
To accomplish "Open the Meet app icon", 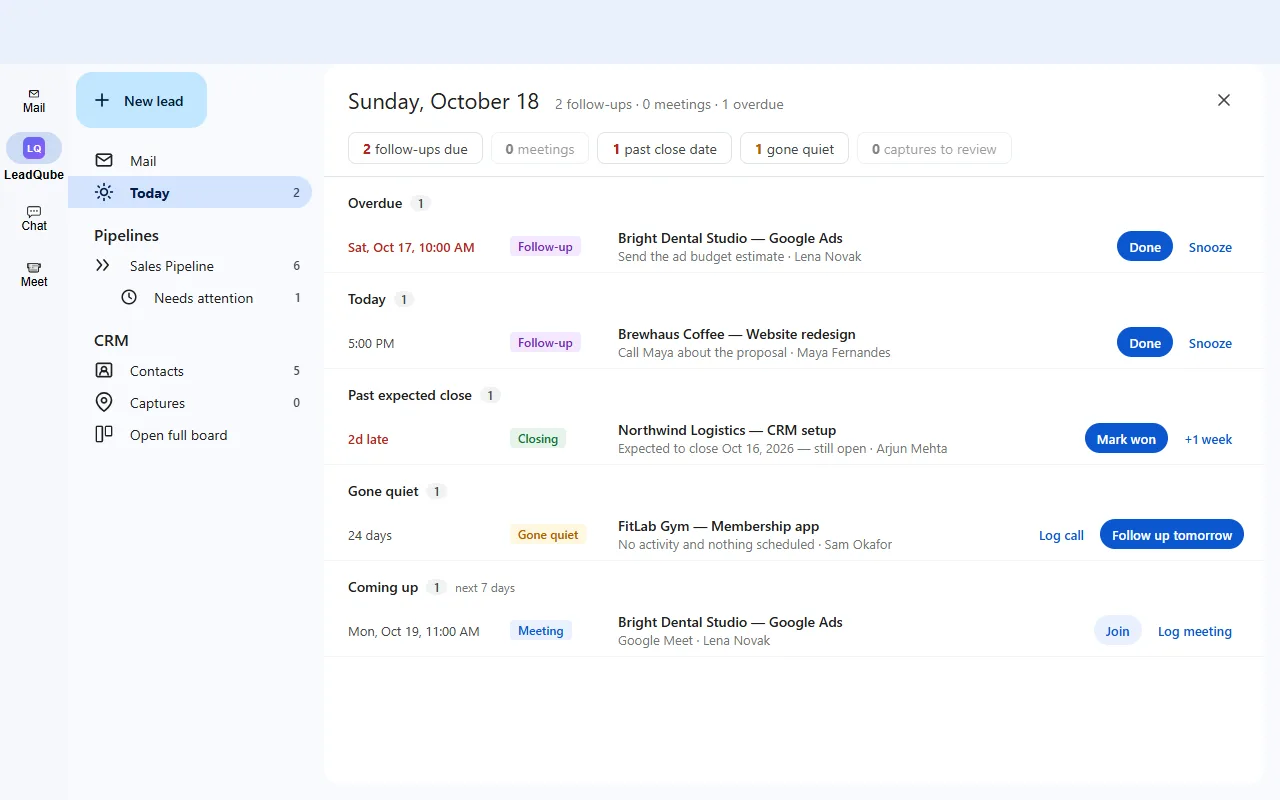I will coord(34,274).
